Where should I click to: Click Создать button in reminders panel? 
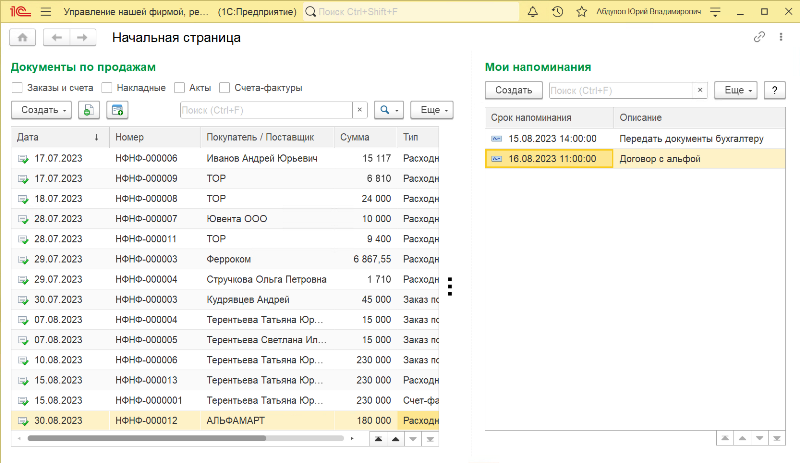pyautogui.click(x=514, y=90)
